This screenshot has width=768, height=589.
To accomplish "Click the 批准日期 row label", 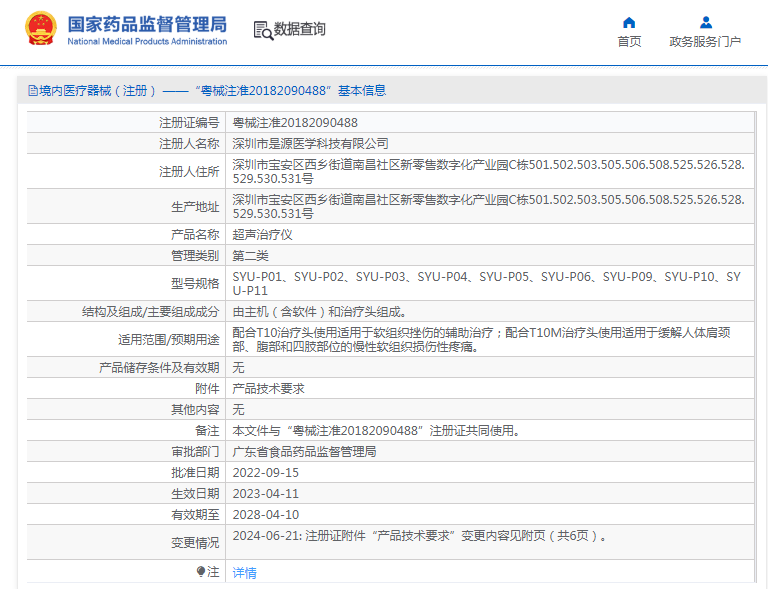I will 195,473.
